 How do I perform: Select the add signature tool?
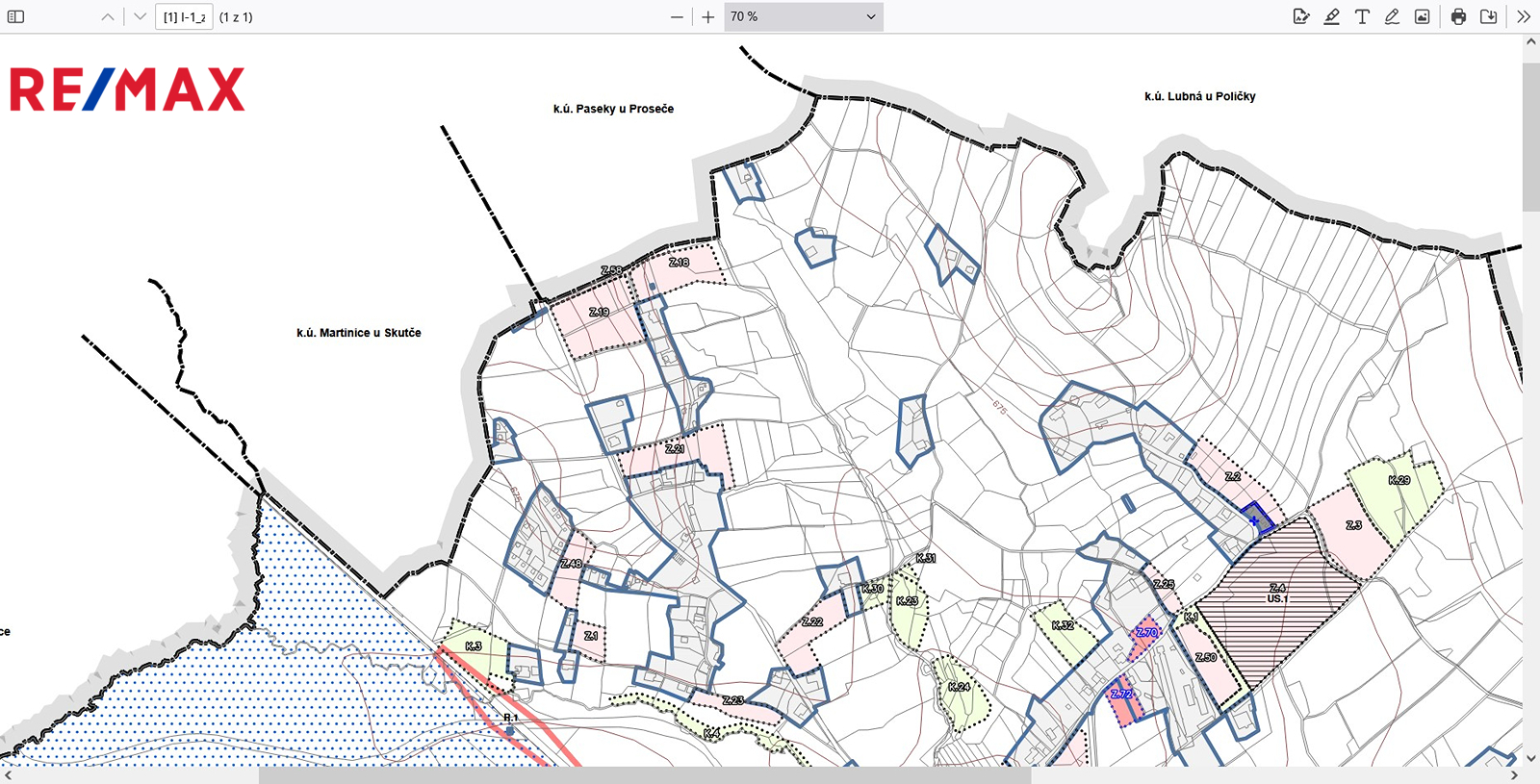tap(1301, 16)
